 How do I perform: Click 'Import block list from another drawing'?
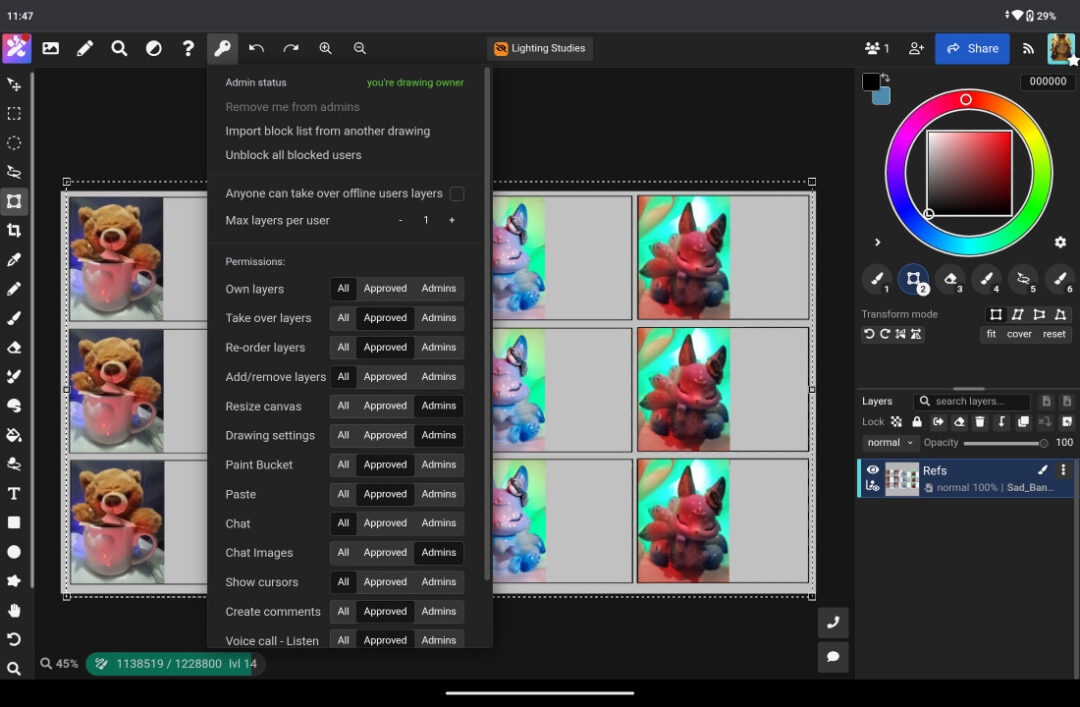[x=327, y=131]
